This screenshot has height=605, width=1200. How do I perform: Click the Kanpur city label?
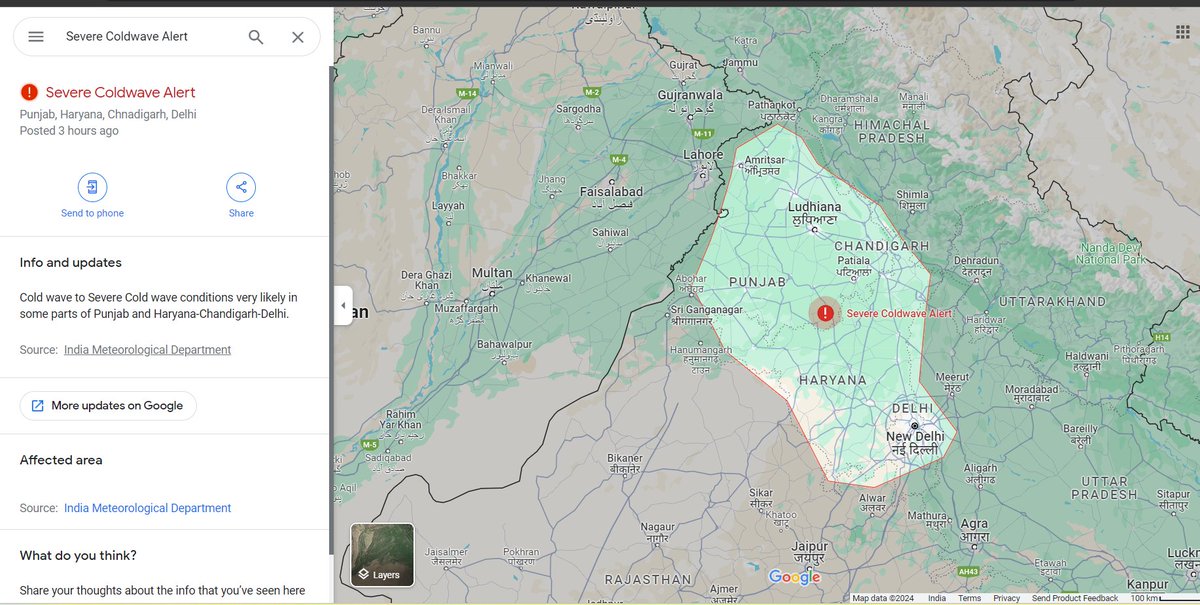pos(1146,584)
